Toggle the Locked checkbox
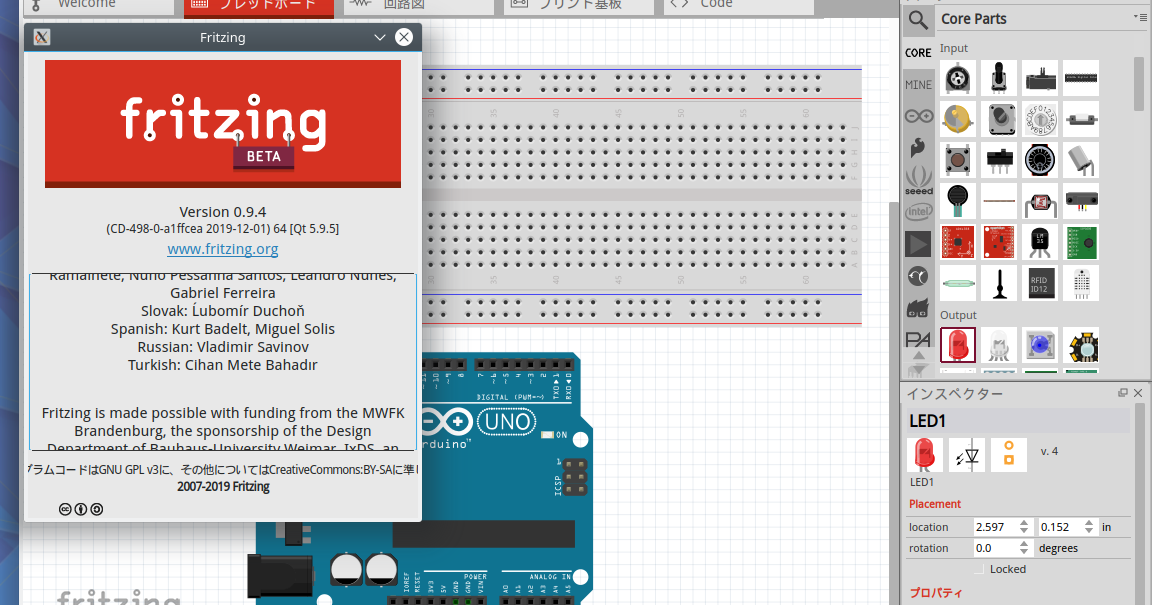Screen dimensions: 1152x605 pyautogui.click(x=978, y=570)
